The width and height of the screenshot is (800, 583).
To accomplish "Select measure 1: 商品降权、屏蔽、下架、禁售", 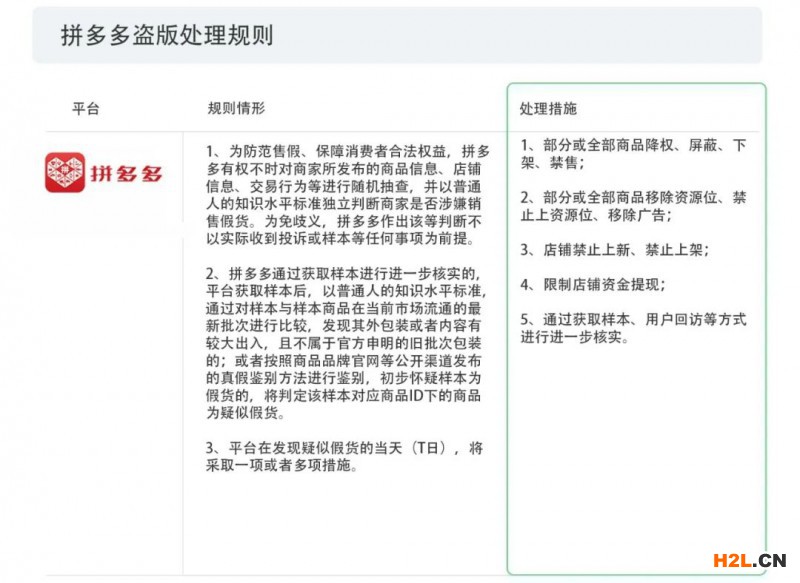I will (x=634, y=153).
